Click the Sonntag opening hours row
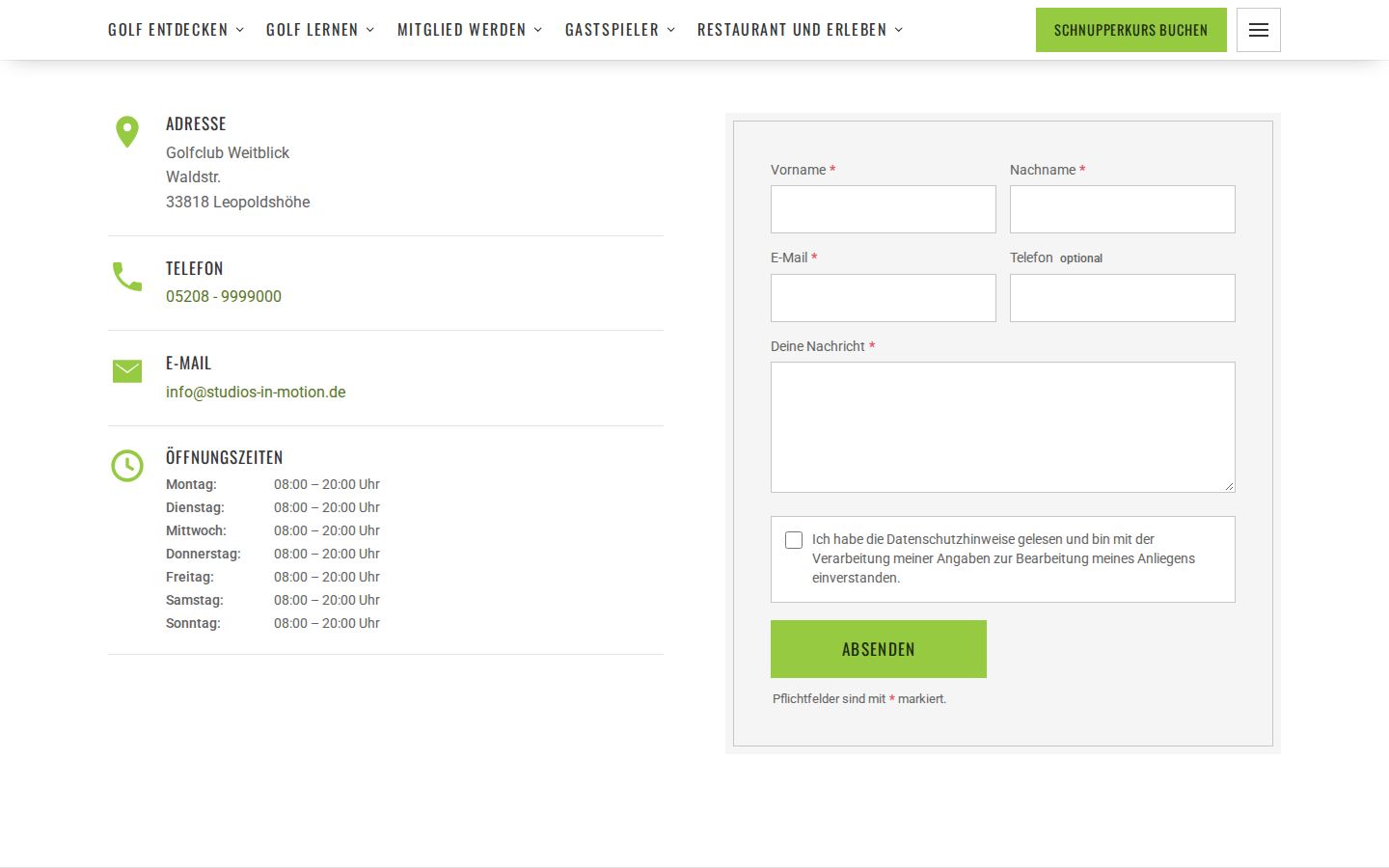 tap(273, 623)
